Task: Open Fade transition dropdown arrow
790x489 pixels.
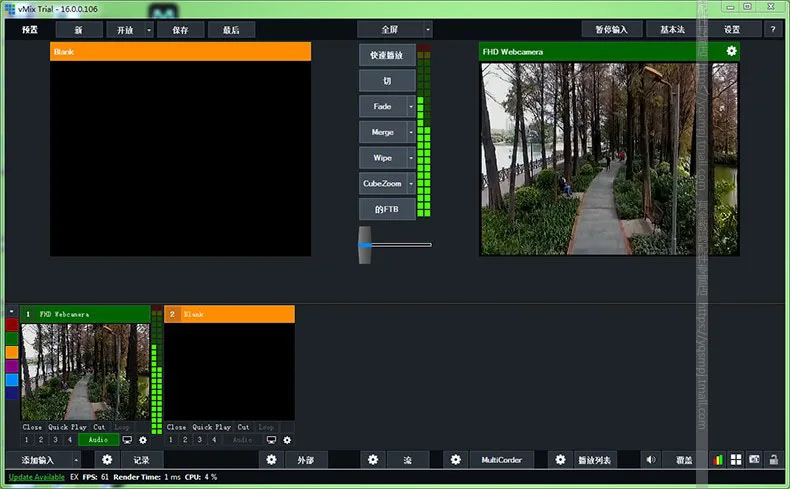Action: [411, 106]
